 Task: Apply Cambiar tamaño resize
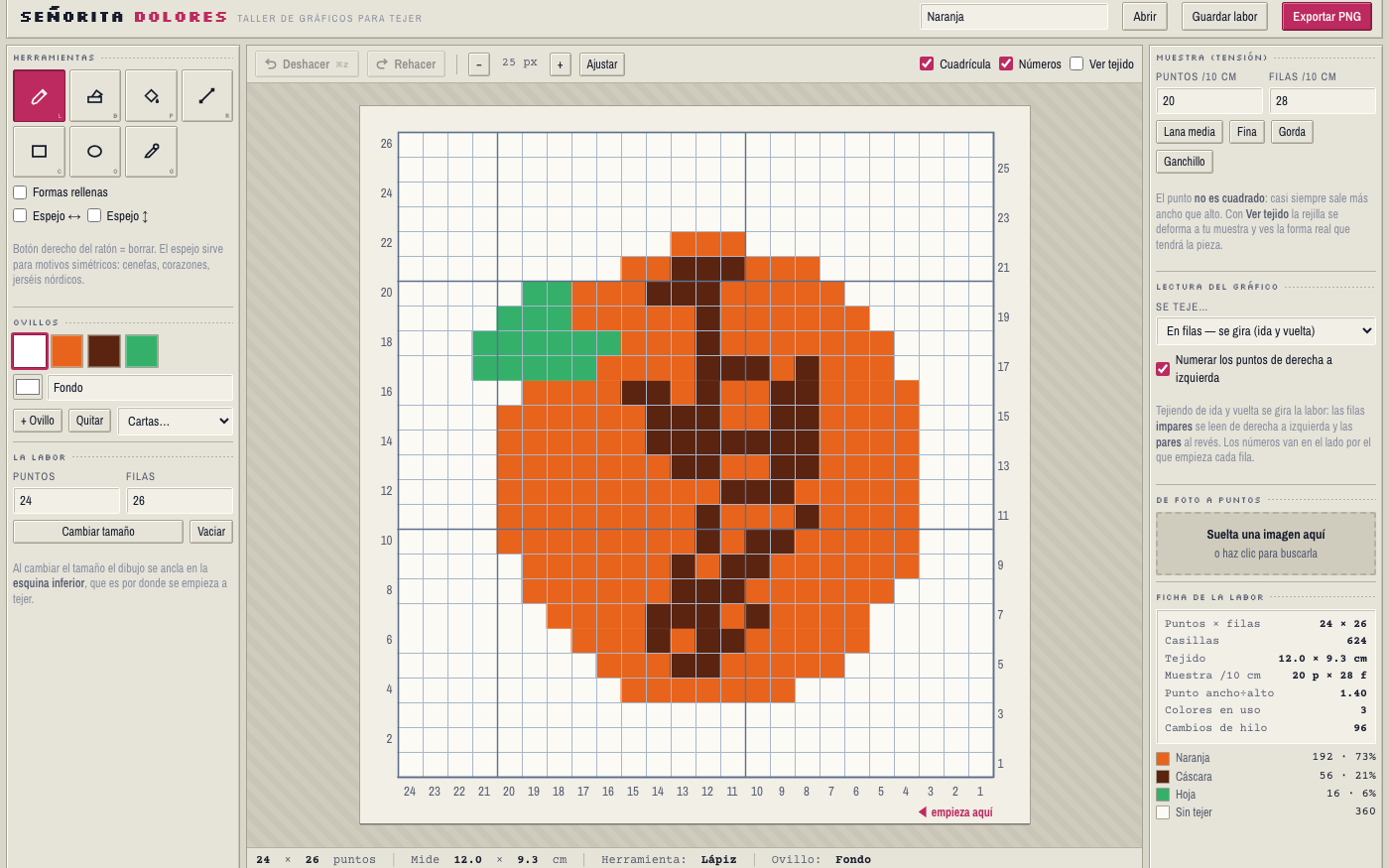pos(98,532)
